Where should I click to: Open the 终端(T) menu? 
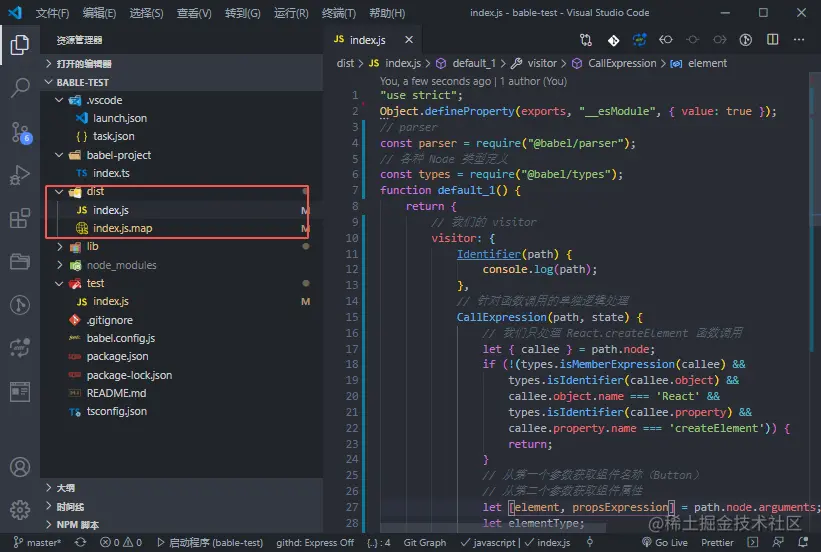(x=339, y=13)
